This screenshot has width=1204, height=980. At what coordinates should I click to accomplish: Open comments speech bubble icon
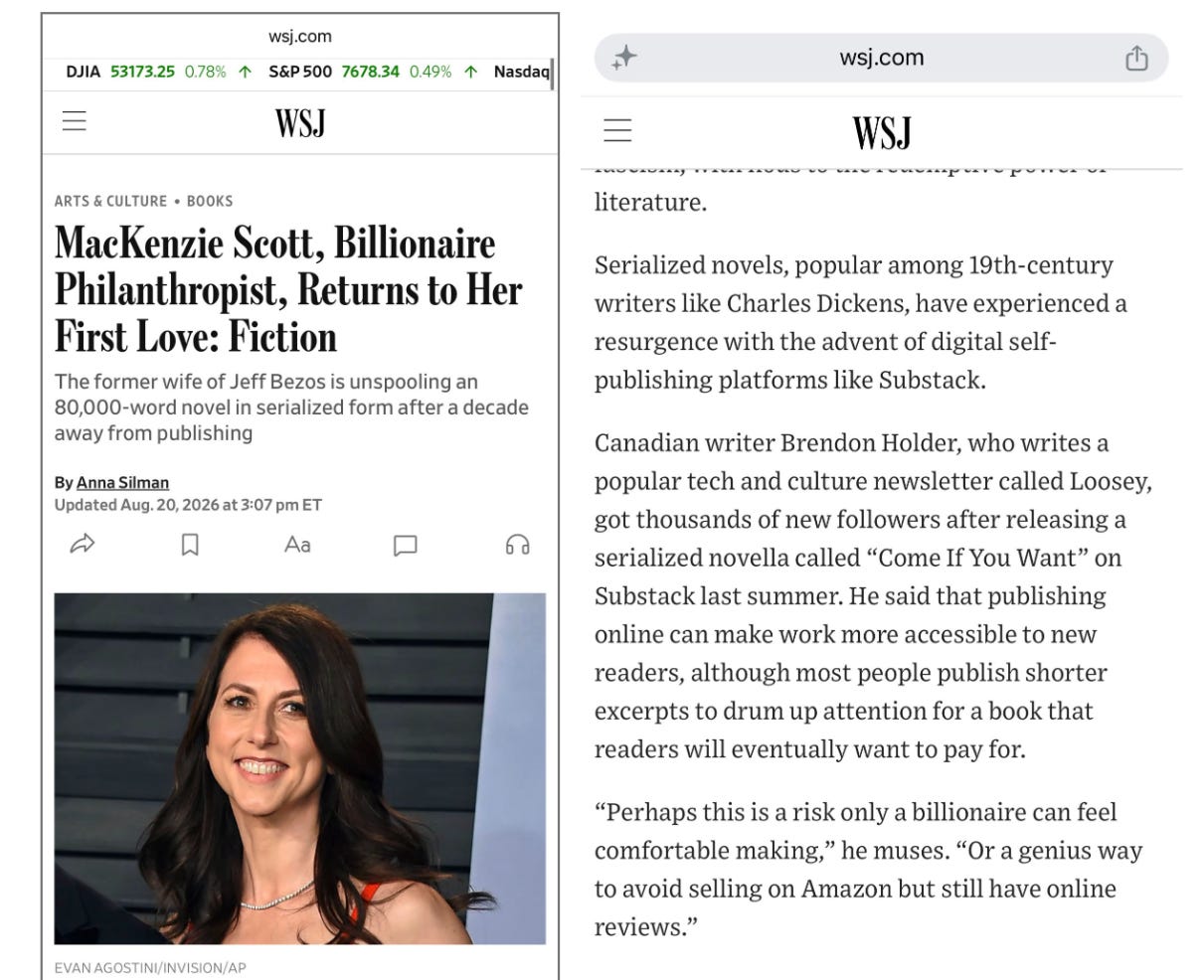pyautogui.click(x=406, y=545)
